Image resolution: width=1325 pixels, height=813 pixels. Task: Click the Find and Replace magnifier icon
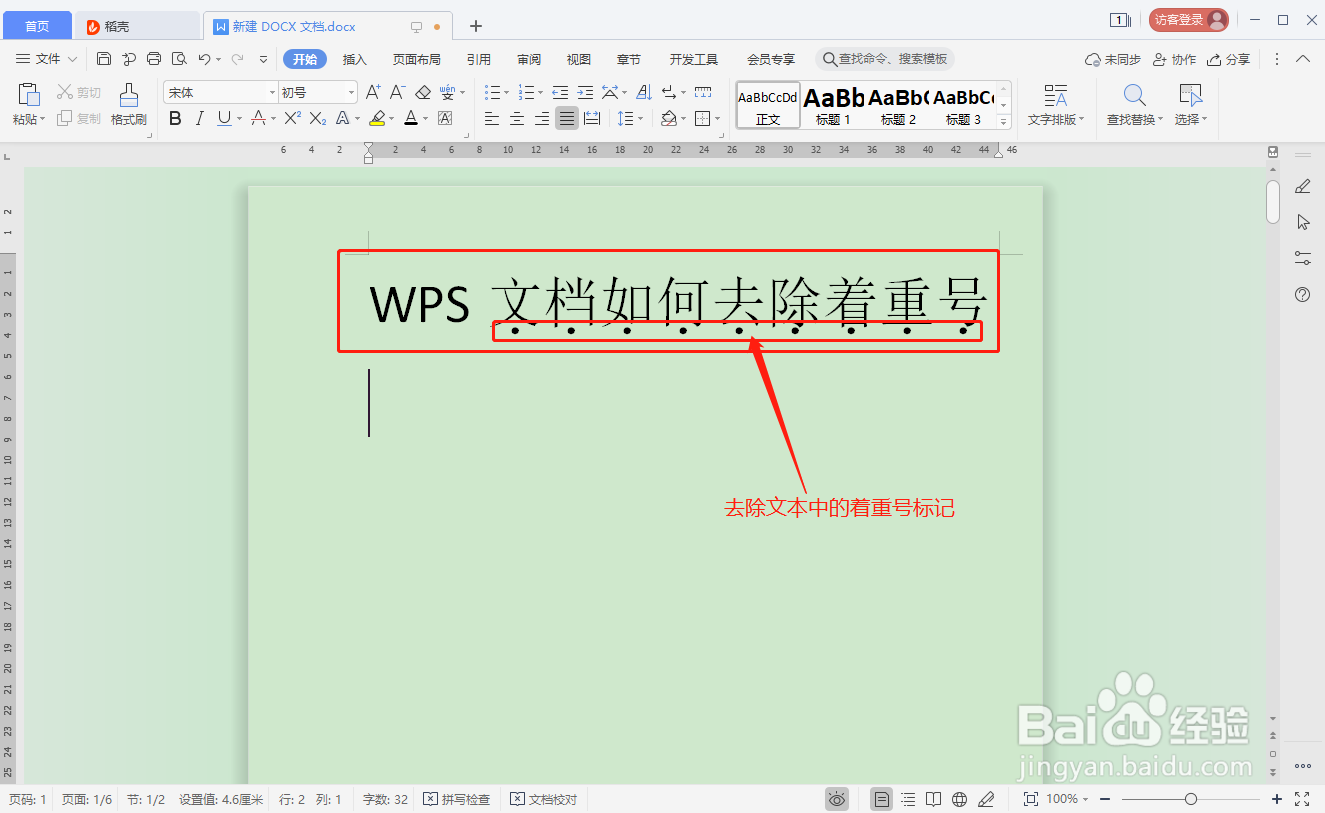pyautogui.click(x=1134, y=96)
